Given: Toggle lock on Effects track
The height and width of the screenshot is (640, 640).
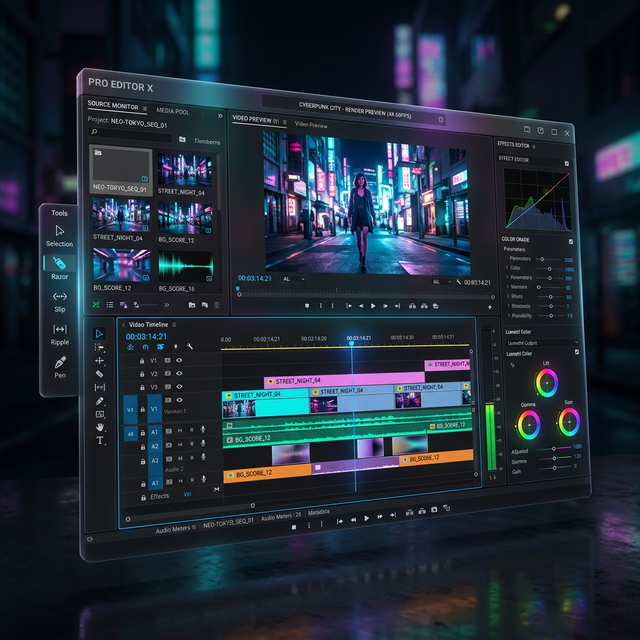Looking at the screenshot, I should coord(143,498).
